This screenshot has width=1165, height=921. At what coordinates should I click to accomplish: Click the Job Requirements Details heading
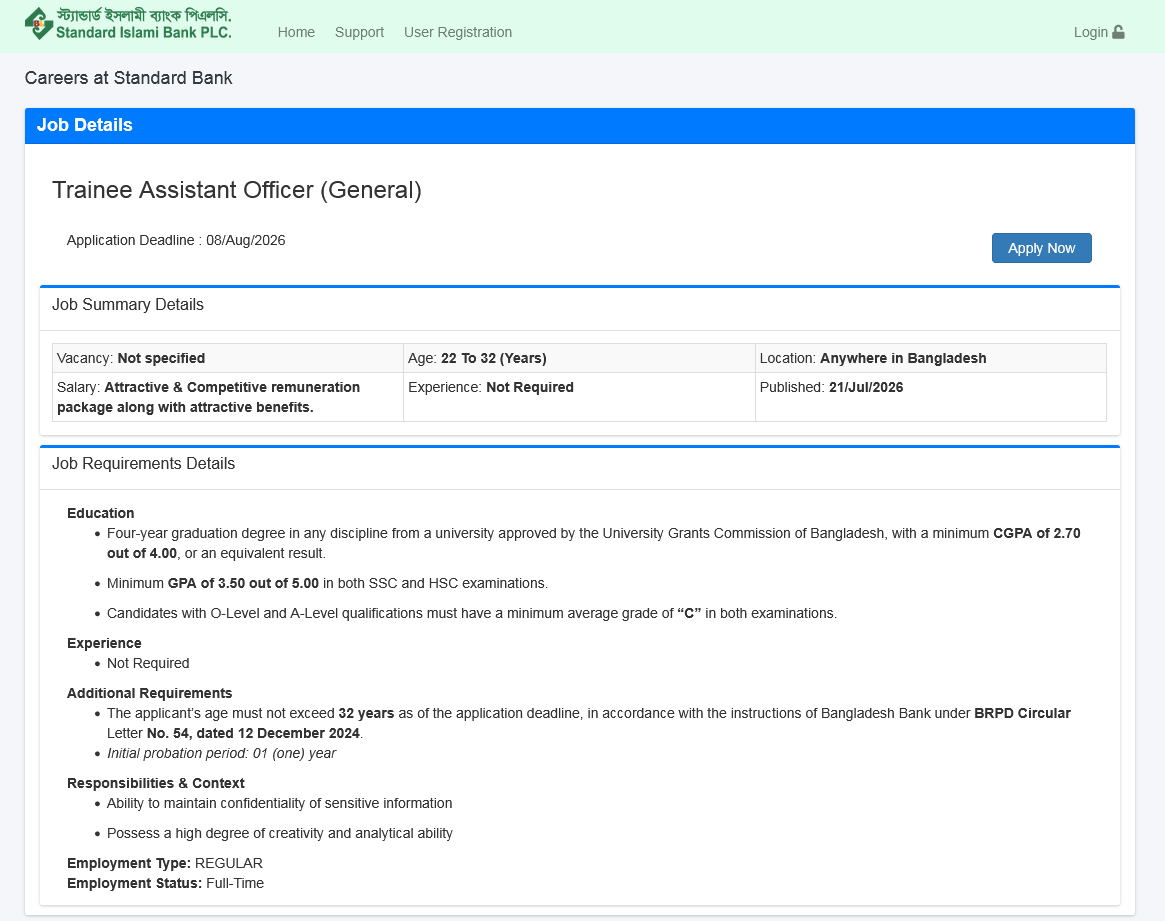(x=143, y=463)
